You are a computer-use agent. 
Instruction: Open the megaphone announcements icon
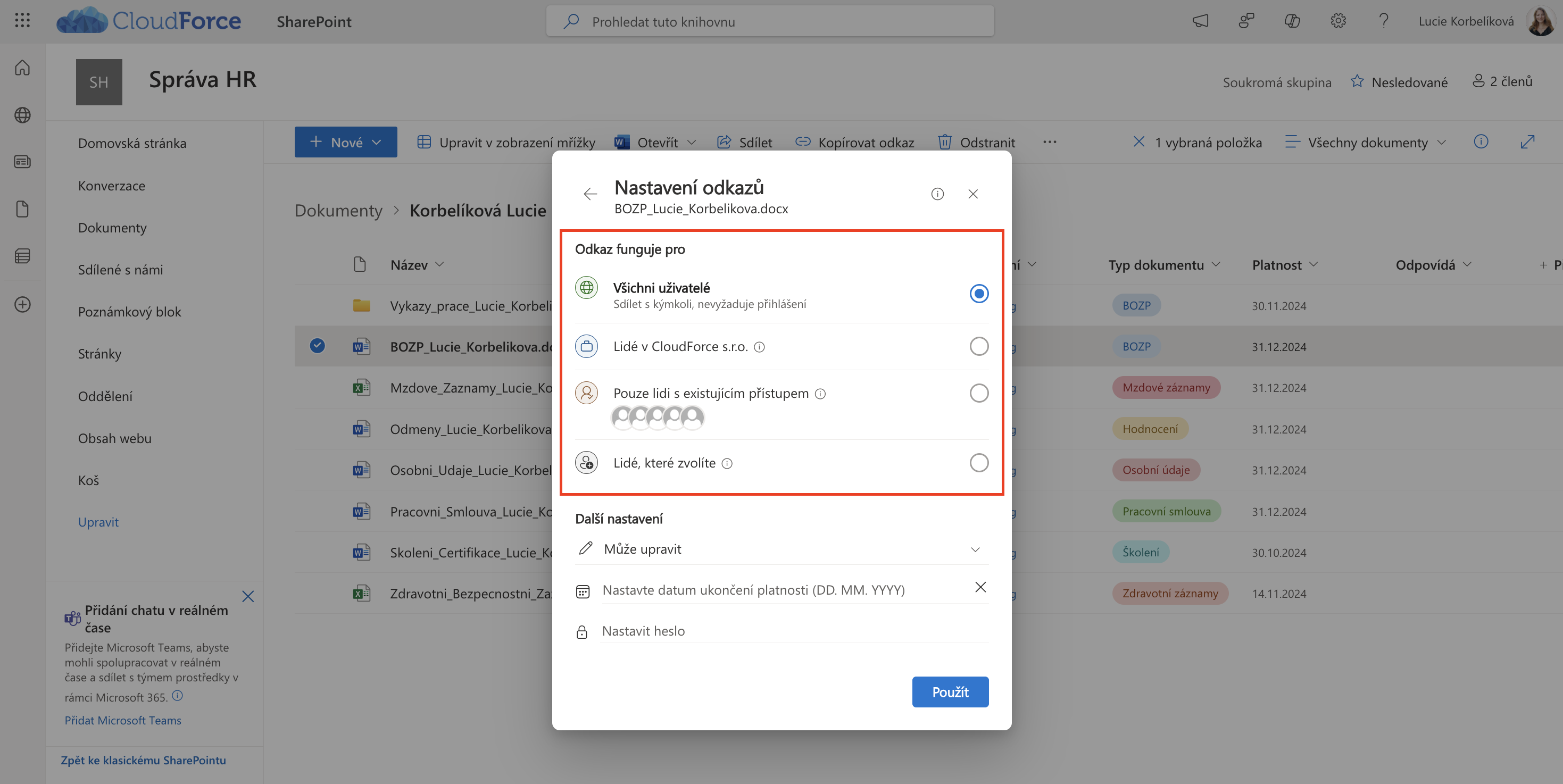coord(1200,21)
